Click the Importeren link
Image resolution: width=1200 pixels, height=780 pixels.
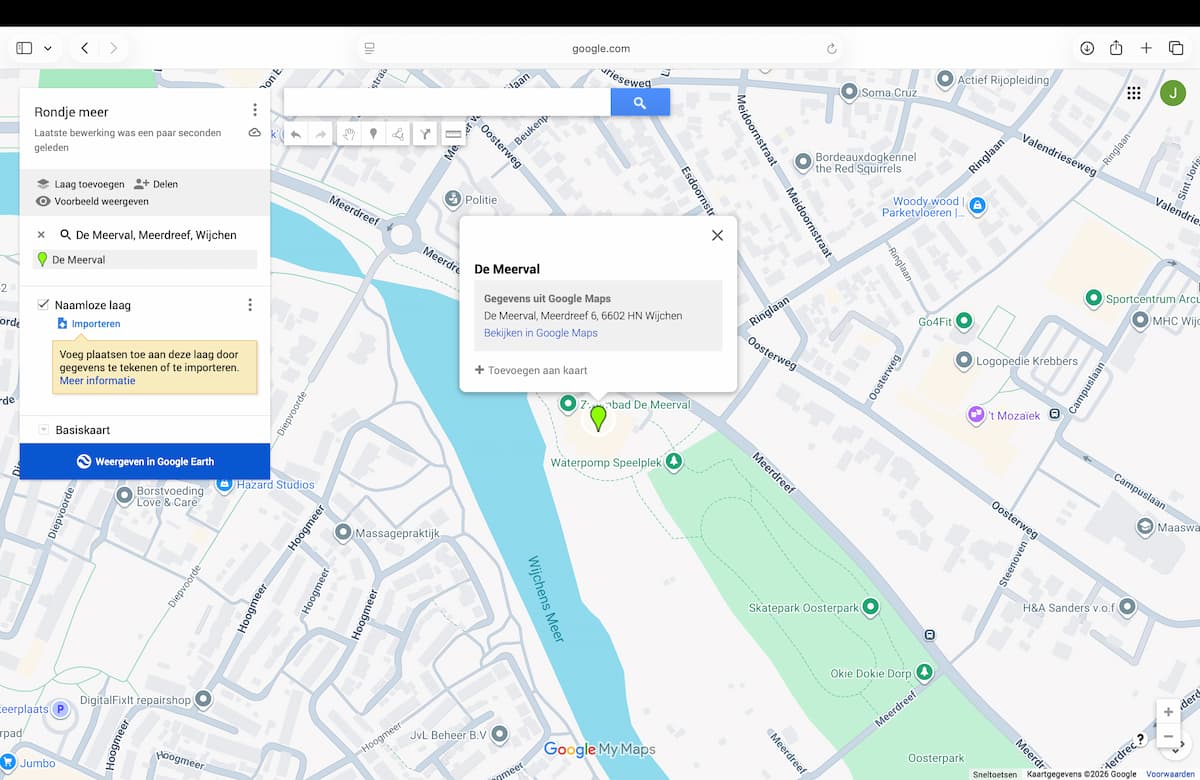(88, 324)
